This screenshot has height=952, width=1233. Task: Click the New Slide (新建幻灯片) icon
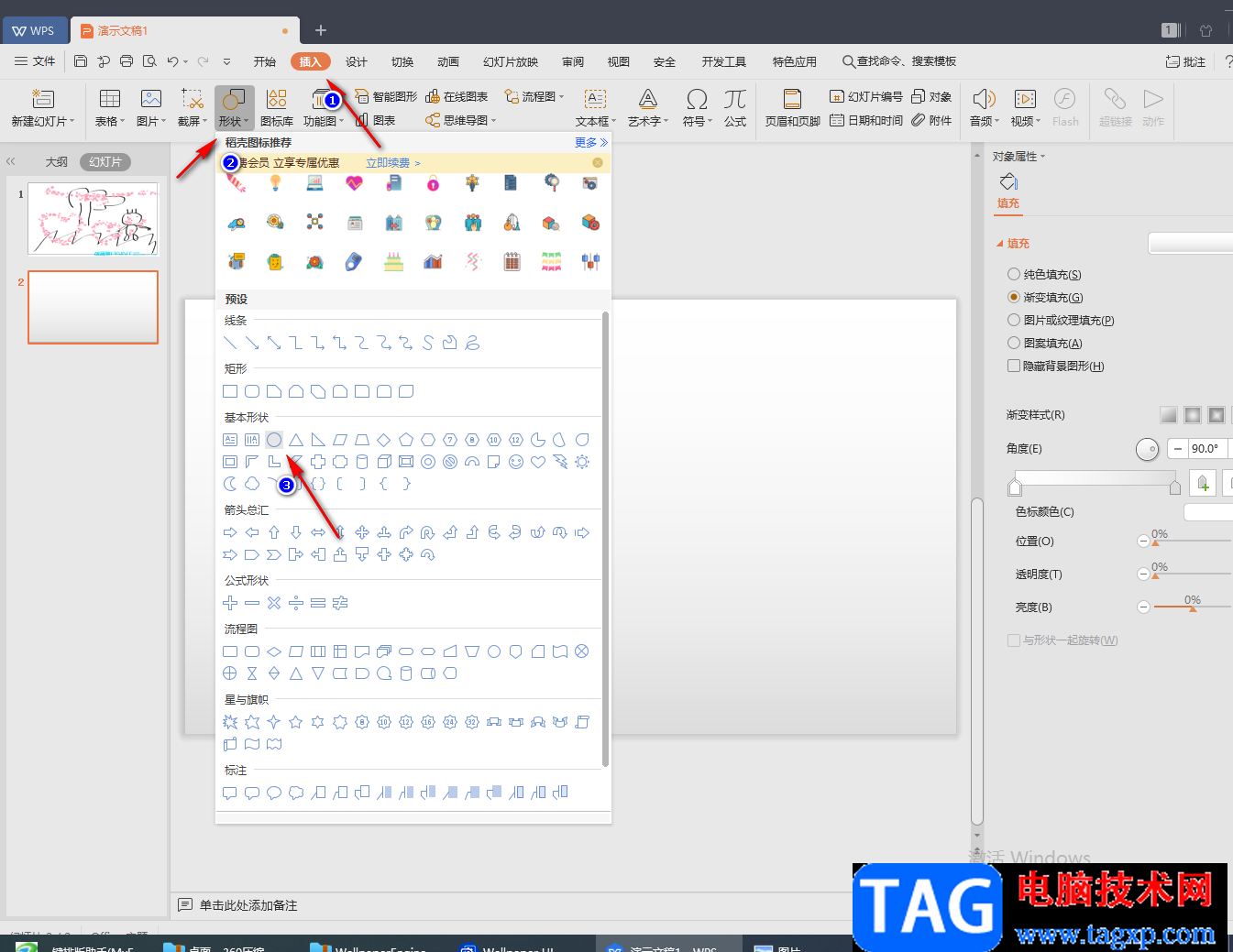(43, 99)
